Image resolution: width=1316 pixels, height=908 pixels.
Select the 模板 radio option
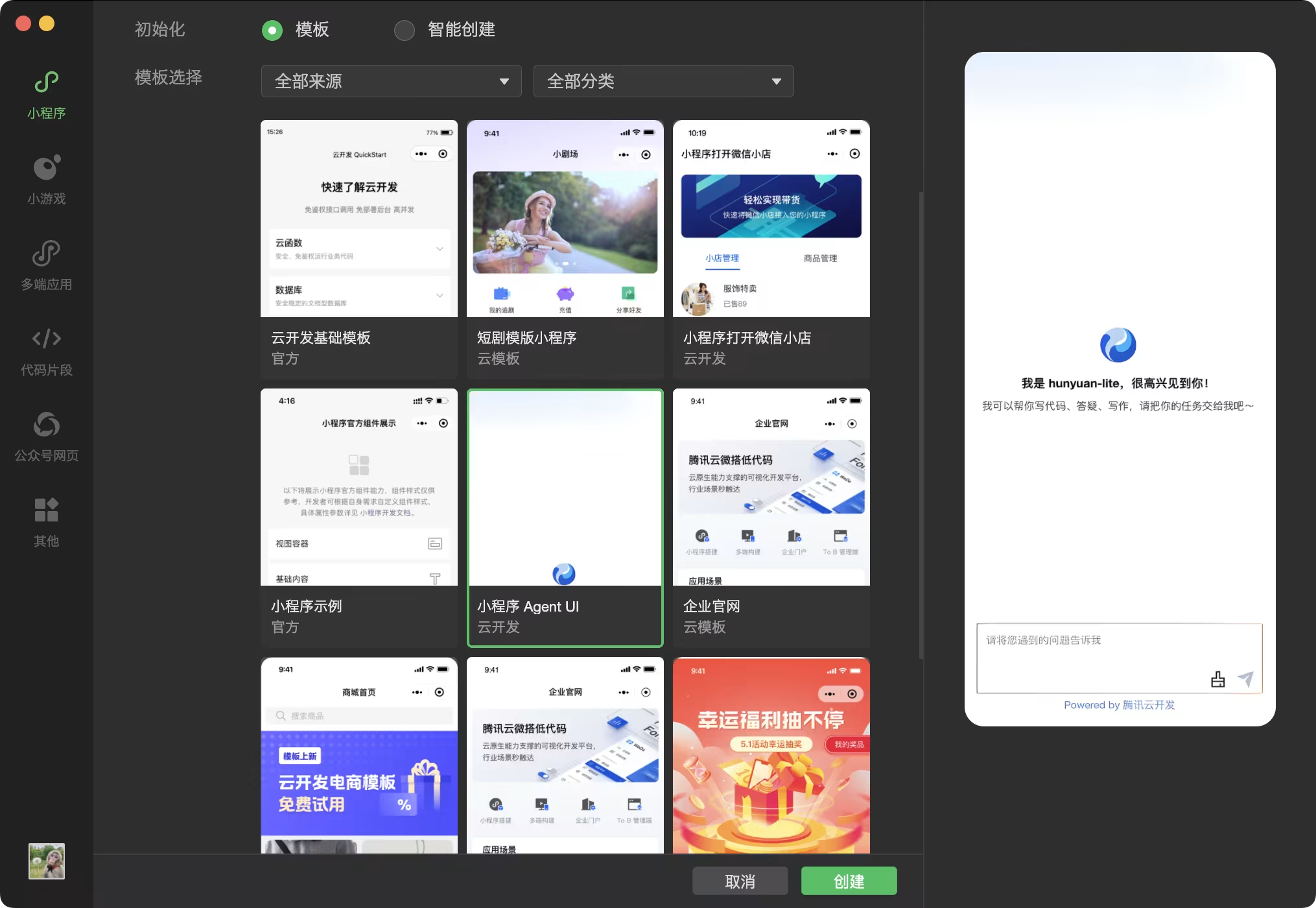[x=272, y=30]
